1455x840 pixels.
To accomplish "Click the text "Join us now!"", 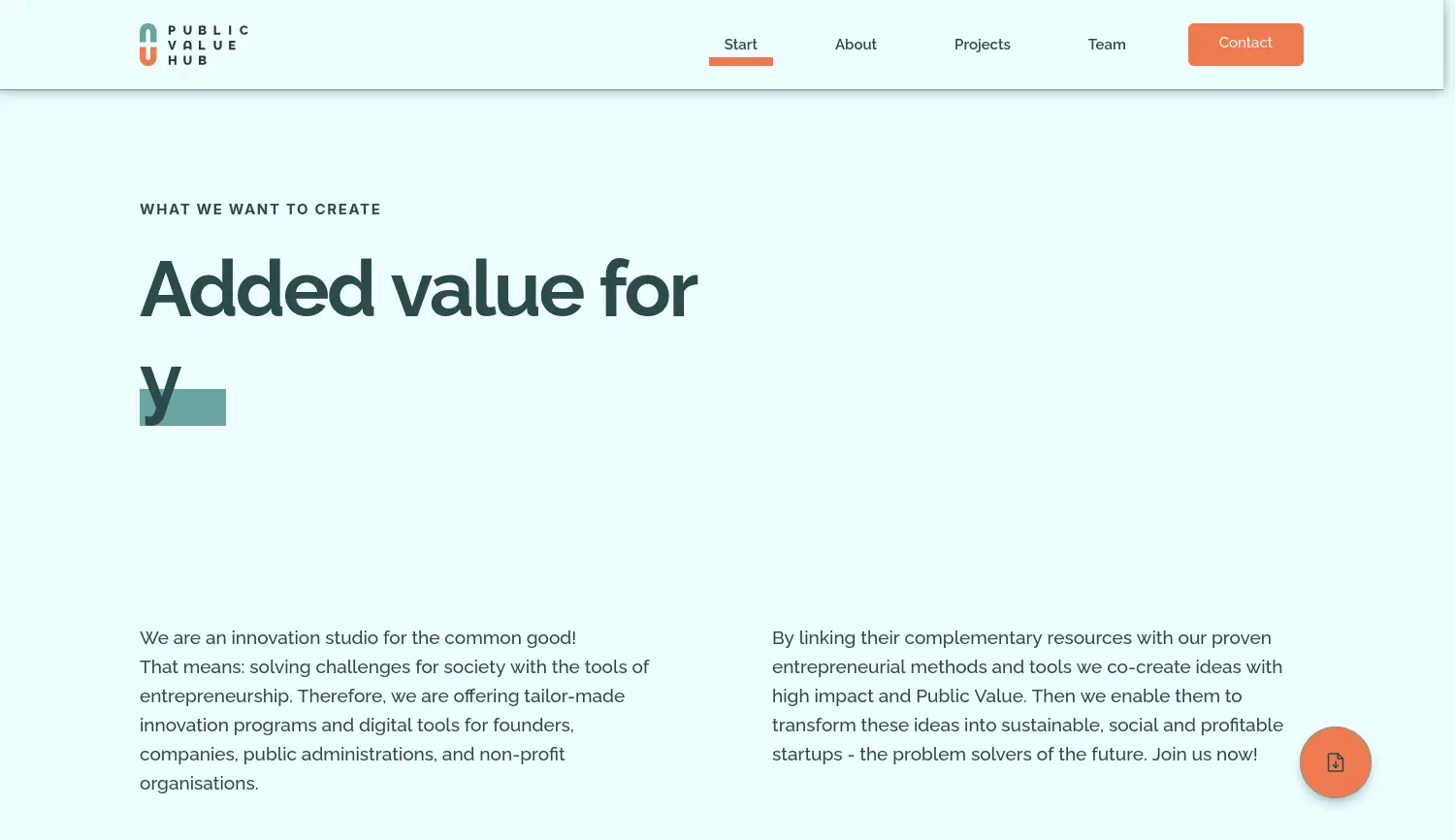I will (1204, 755).
